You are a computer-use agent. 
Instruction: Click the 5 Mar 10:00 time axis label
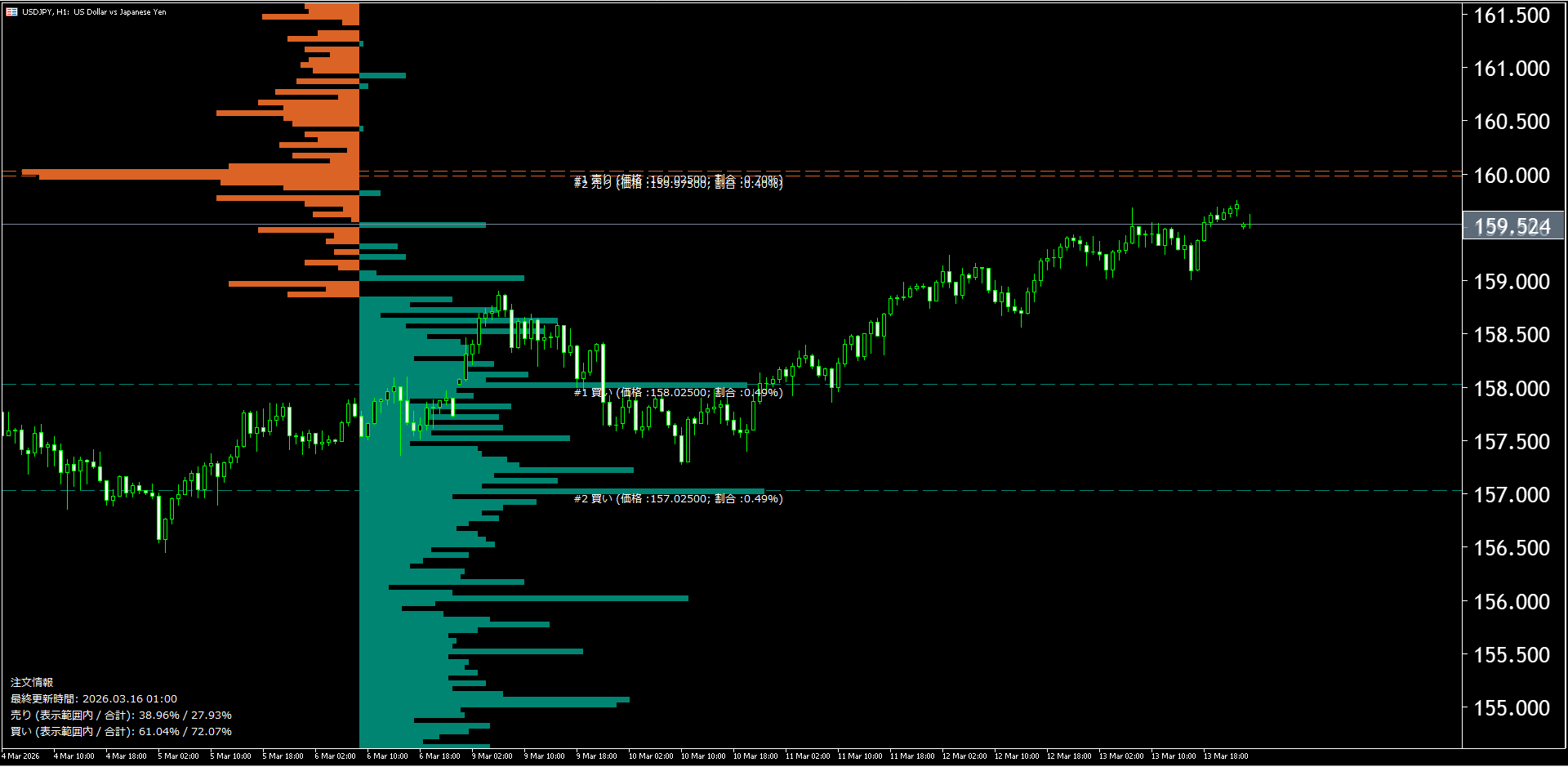tap(230, 756)
